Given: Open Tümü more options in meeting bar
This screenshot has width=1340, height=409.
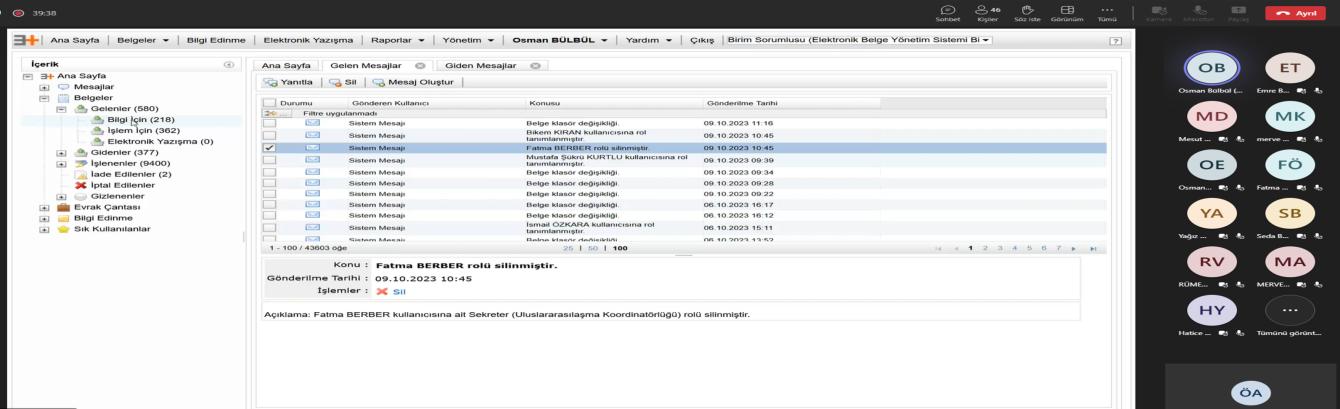Looking at the screenshot, I should (1107, 11).
